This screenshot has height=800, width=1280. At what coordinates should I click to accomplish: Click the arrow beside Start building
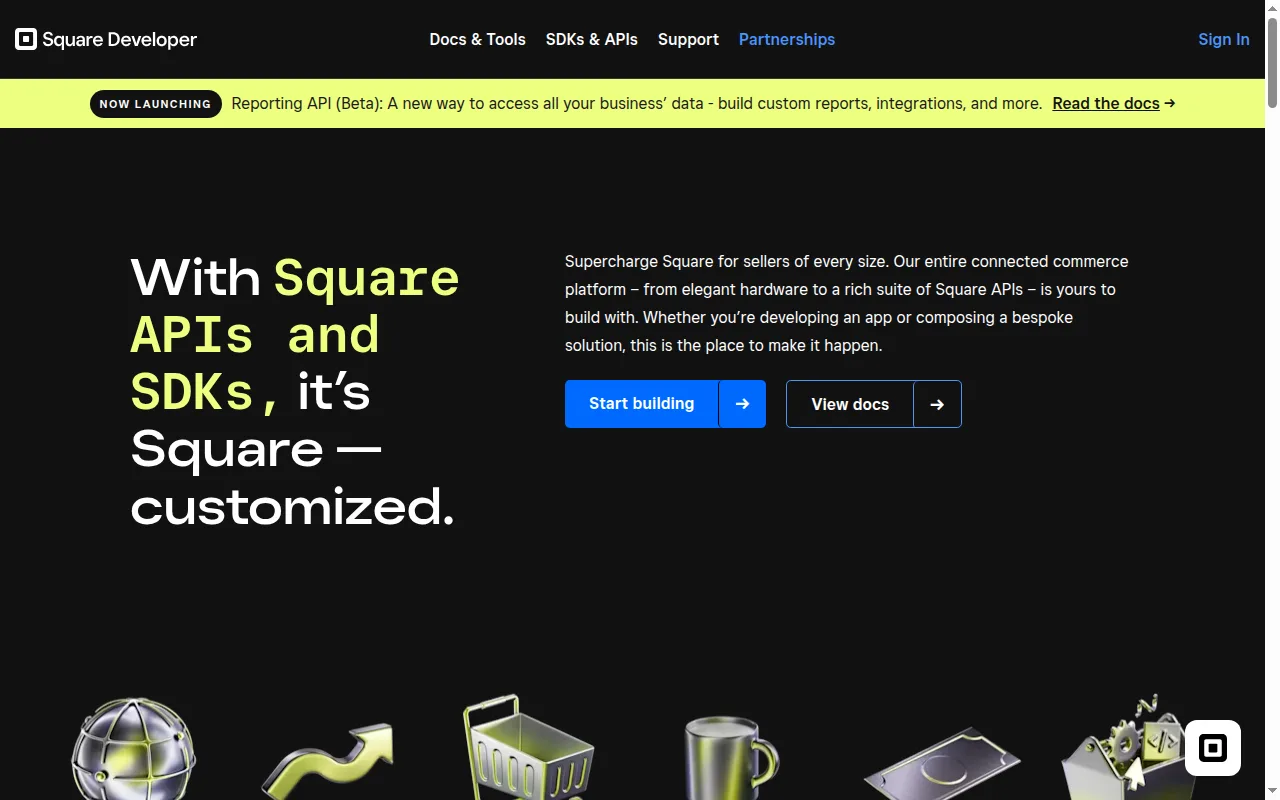pos(742,404)
